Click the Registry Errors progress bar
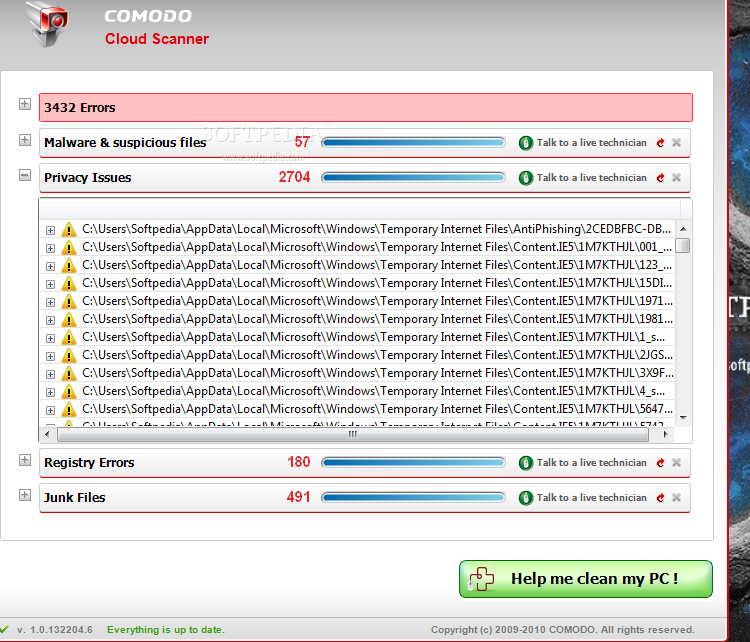 click(x=413, y=462)
